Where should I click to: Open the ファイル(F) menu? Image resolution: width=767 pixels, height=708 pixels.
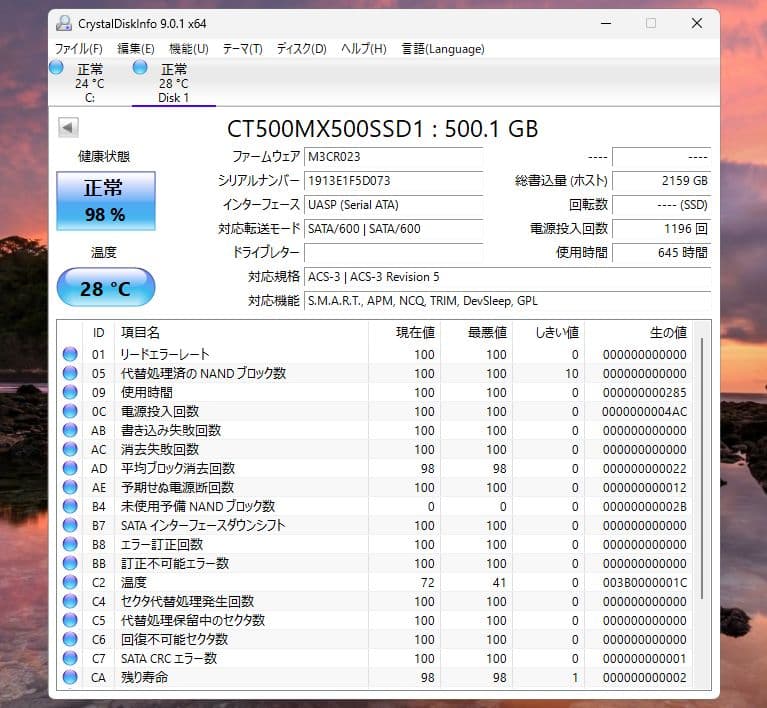pos(78,48)
